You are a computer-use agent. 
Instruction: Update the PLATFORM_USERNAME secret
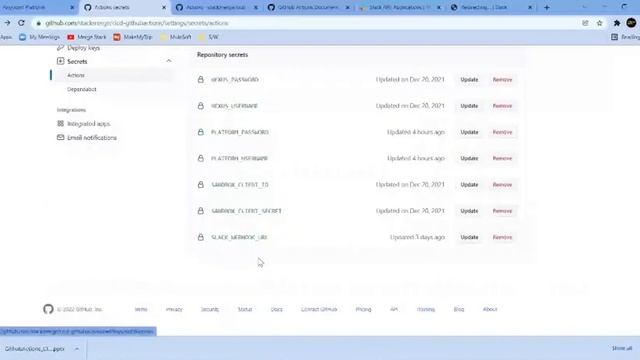point(469,158)
